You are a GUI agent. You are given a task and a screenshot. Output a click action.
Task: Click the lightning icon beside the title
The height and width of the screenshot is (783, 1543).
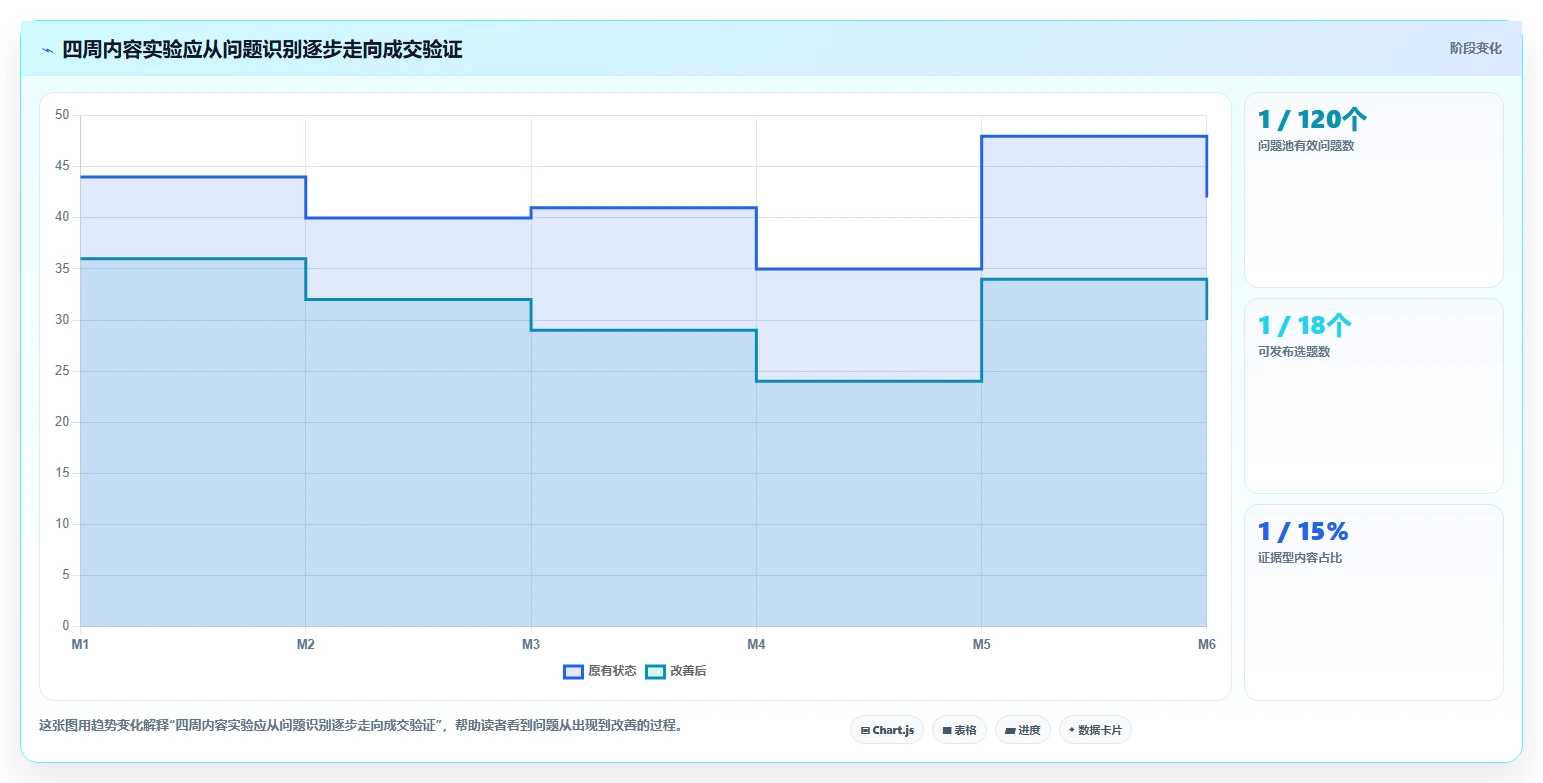coord(47,50)
